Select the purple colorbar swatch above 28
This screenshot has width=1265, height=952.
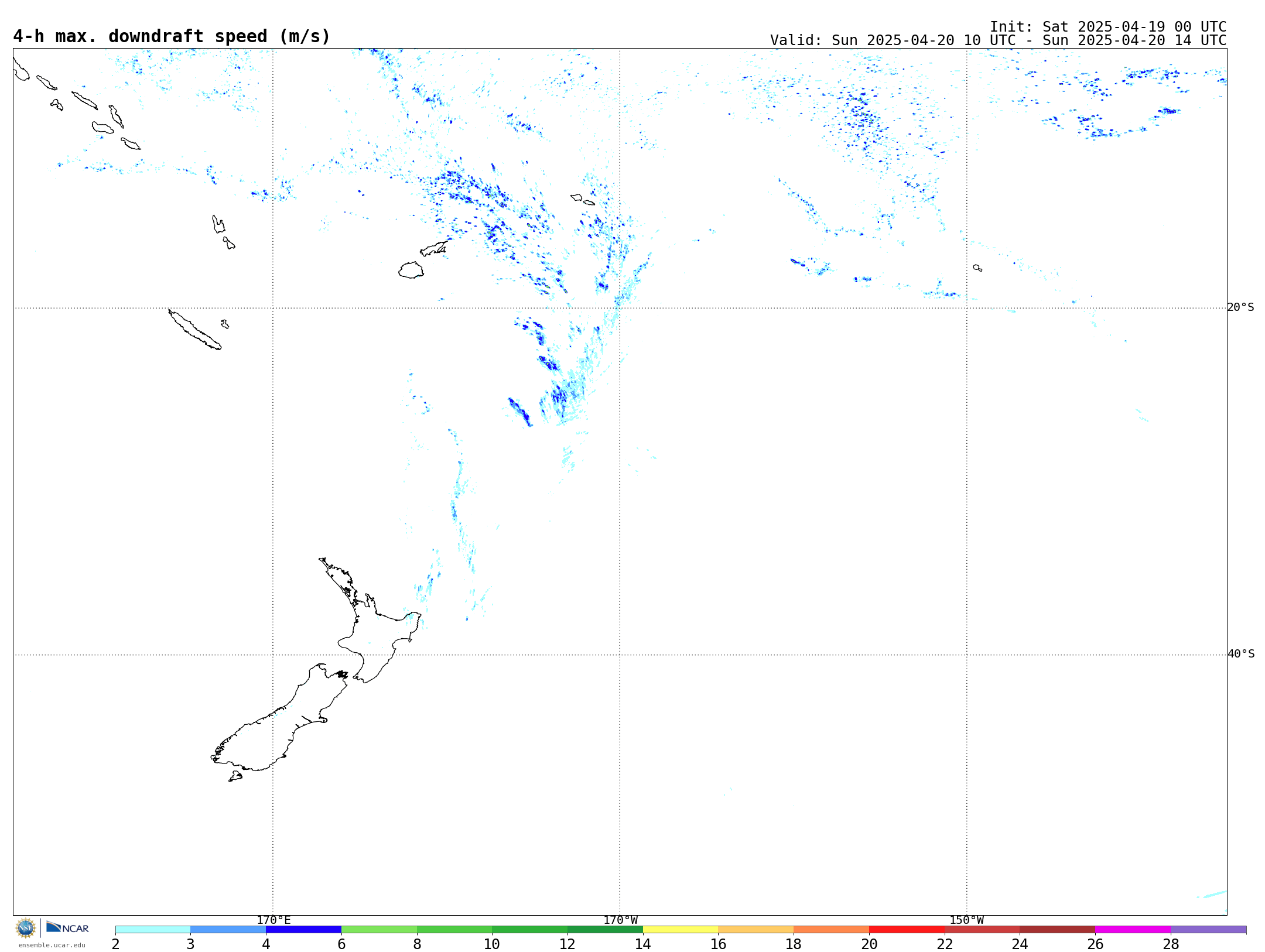[1208, 930]
